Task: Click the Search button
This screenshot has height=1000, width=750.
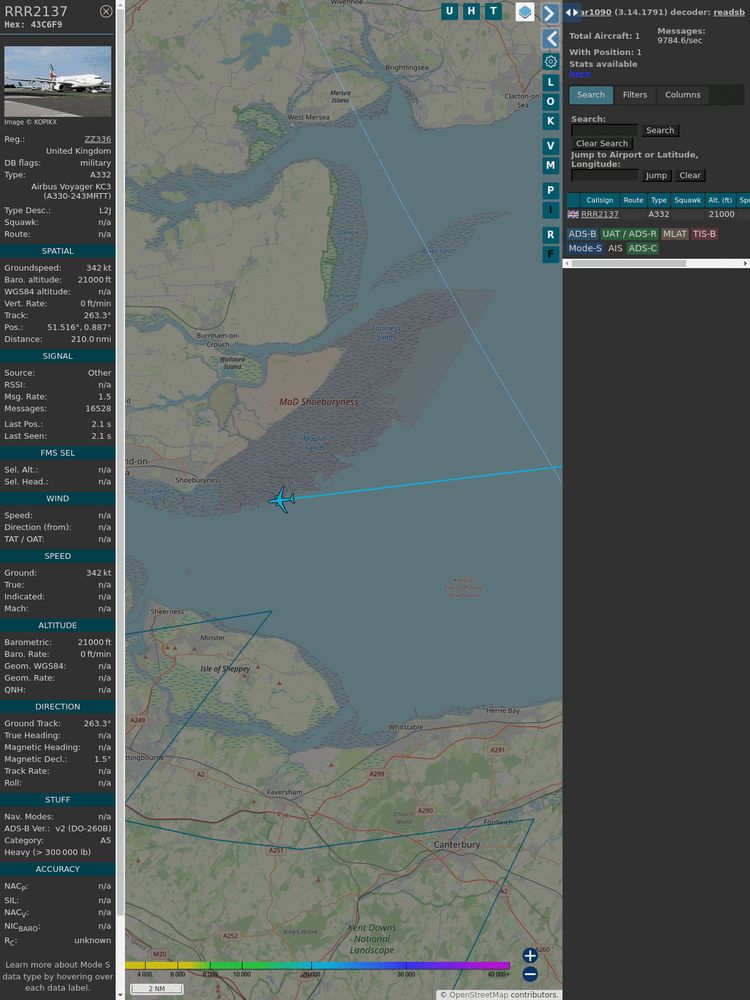Action: coord(660,130)
